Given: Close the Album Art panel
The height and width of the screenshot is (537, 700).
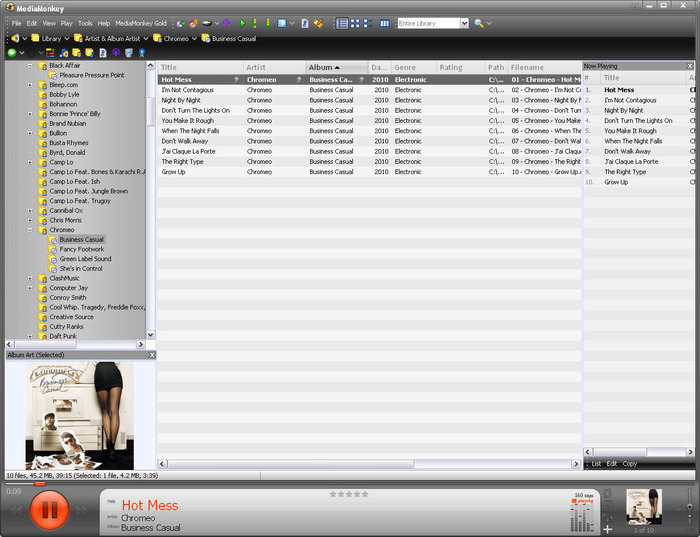Looking at the screenshot, I should (152, 355).
